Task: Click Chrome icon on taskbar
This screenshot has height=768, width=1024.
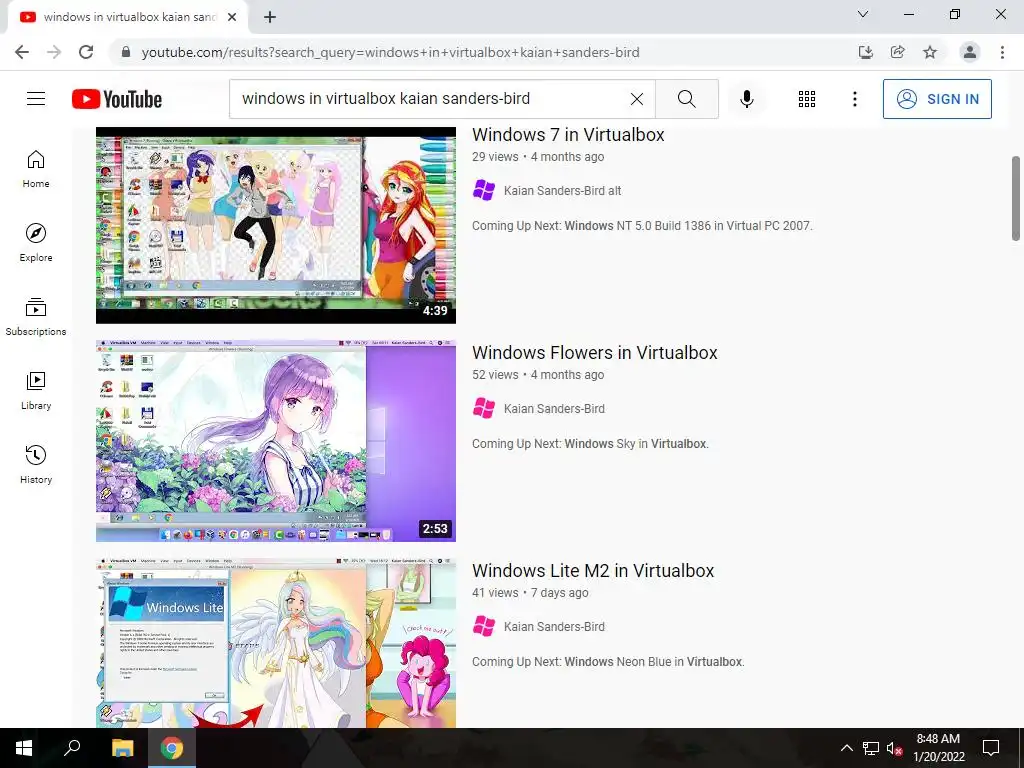Action: pyautogui.click(x=172, y=748)
